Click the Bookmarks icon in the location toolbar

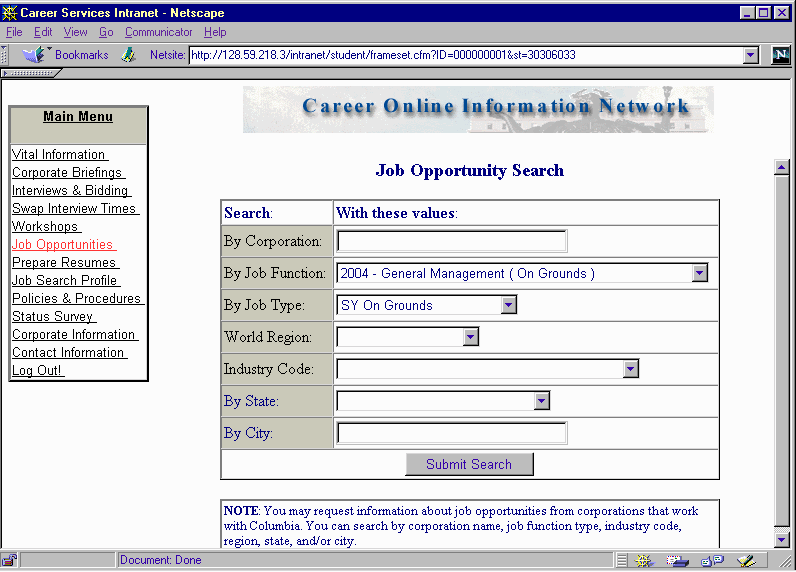pyautogui.click(x=37, y=55)
